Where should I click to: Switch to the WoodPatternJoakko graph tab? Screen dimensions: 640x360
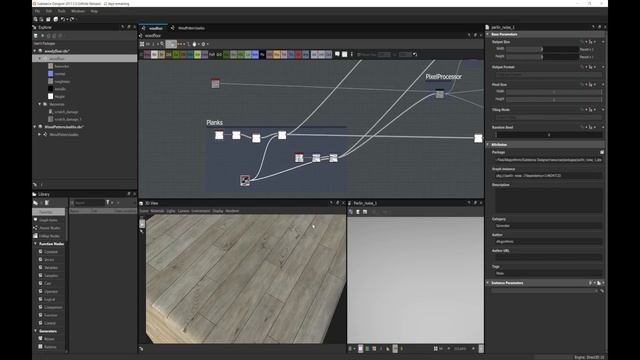pos(189,28)
